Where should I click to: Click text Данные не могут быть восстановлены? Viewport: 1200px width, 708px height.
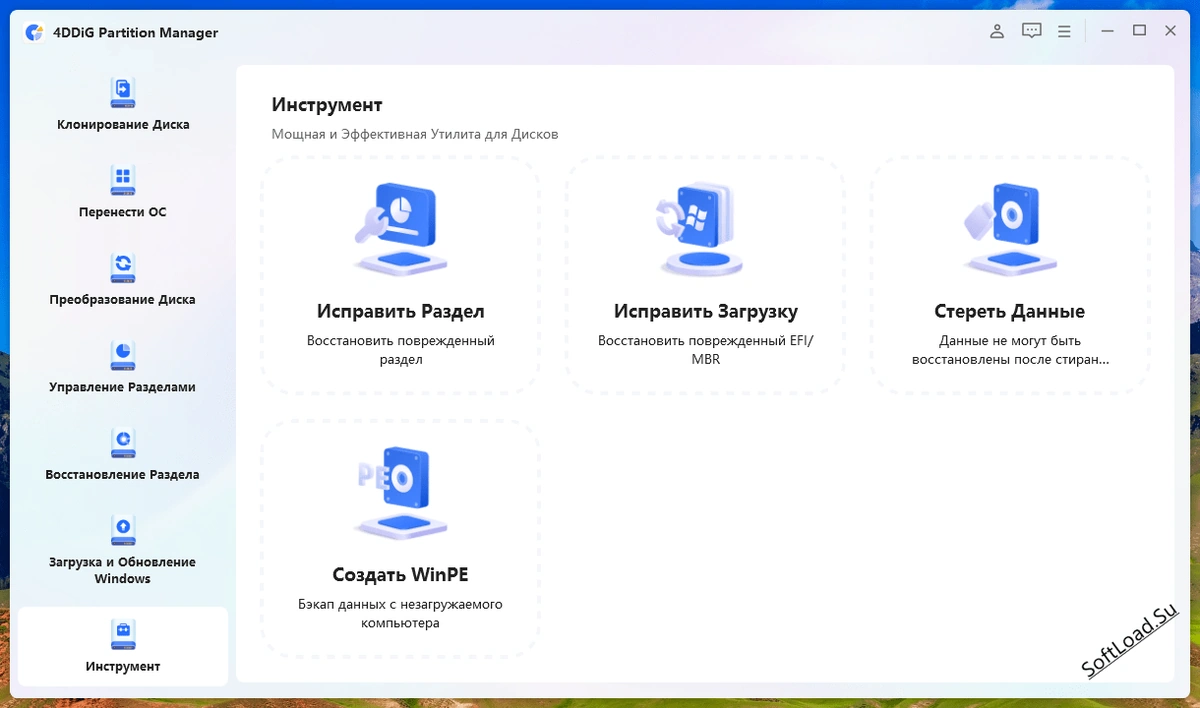[1010, 350]
